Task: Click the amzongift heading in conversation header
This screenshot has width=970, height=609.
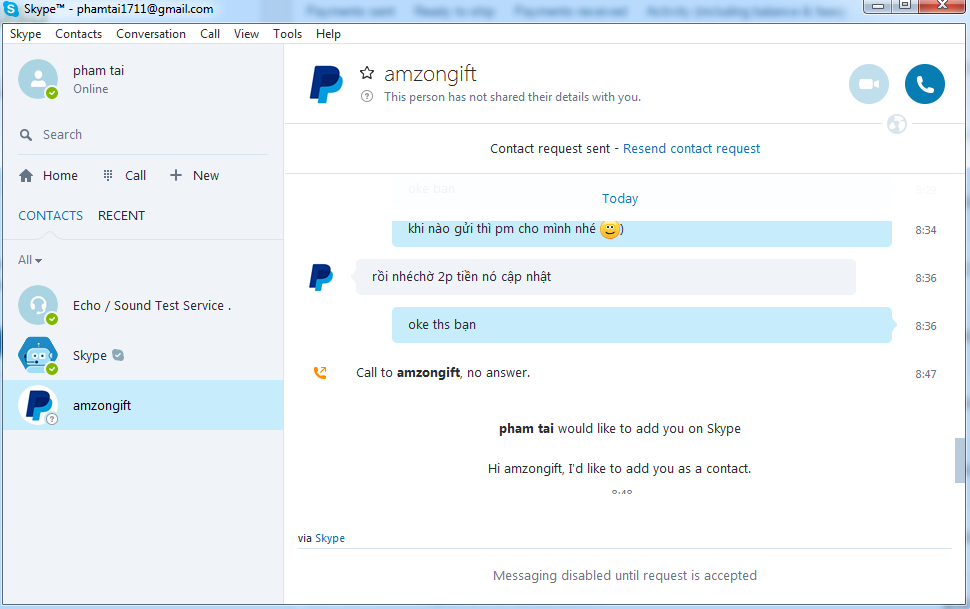Action: coord(431,74)
